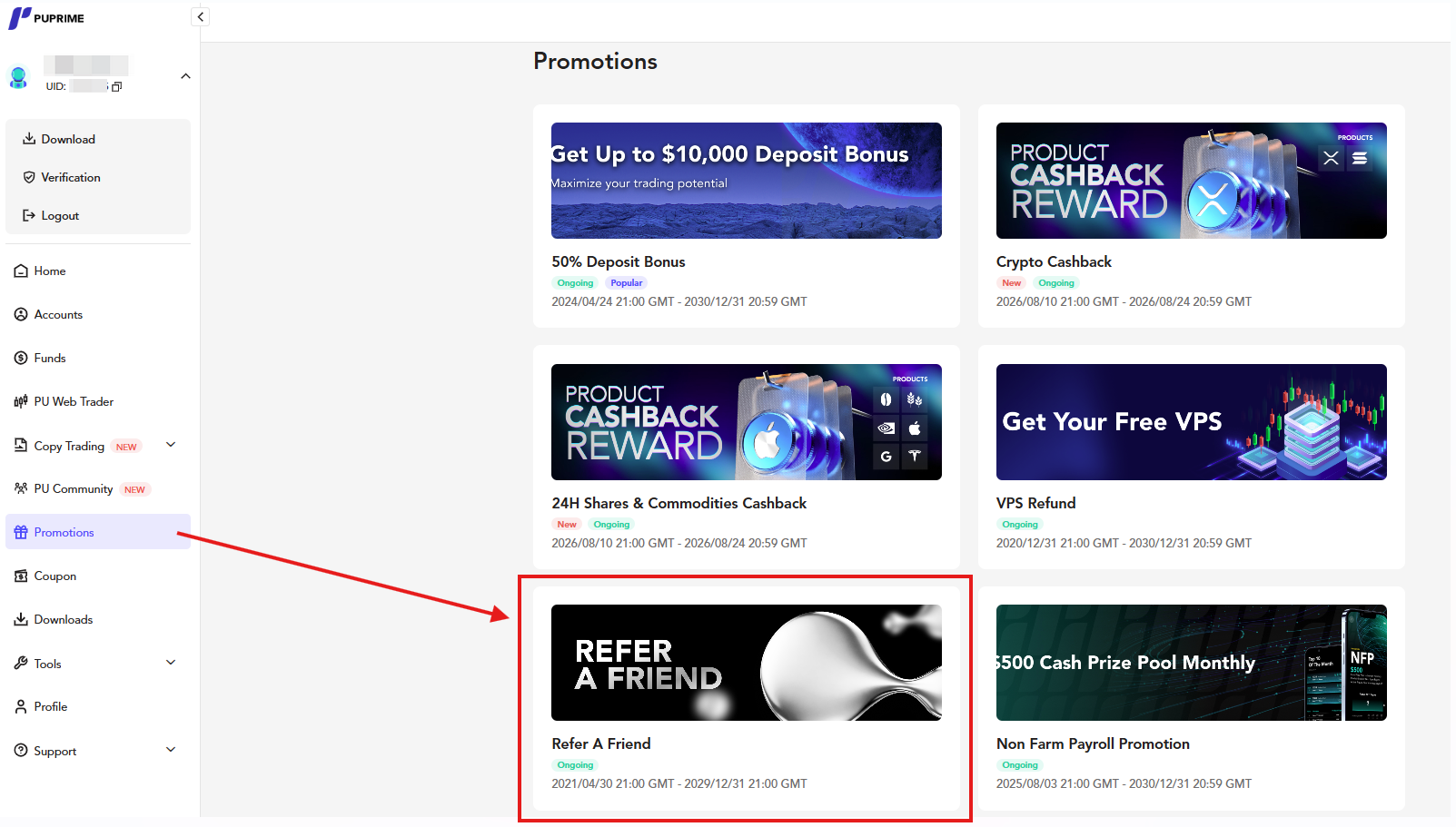The image size is (1456, 827).
Task: Click the PU Community people icon
Action: pyautogui.click(x=21, y=488)
